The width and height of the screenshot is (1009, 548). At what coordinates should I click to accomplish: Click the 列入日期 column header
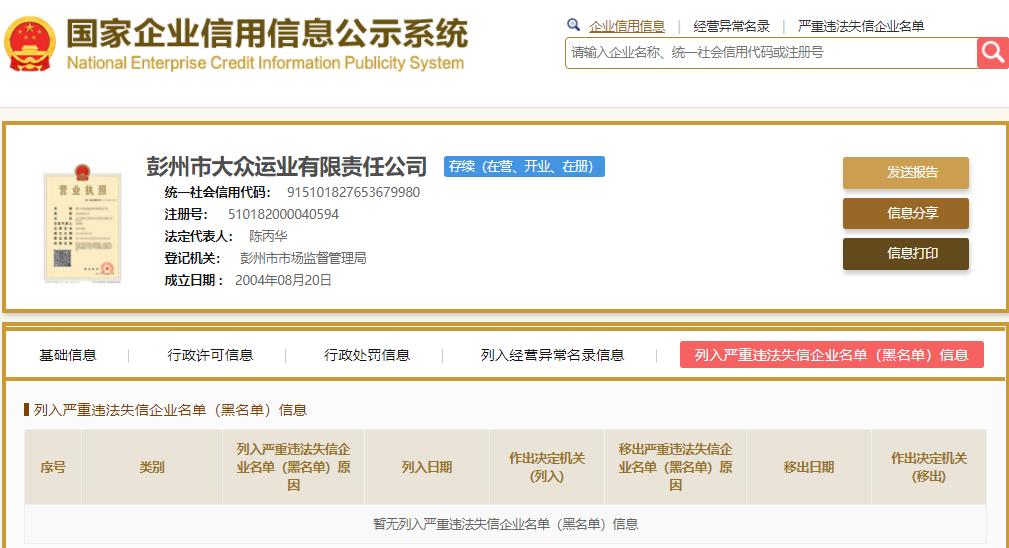point(427,467)
